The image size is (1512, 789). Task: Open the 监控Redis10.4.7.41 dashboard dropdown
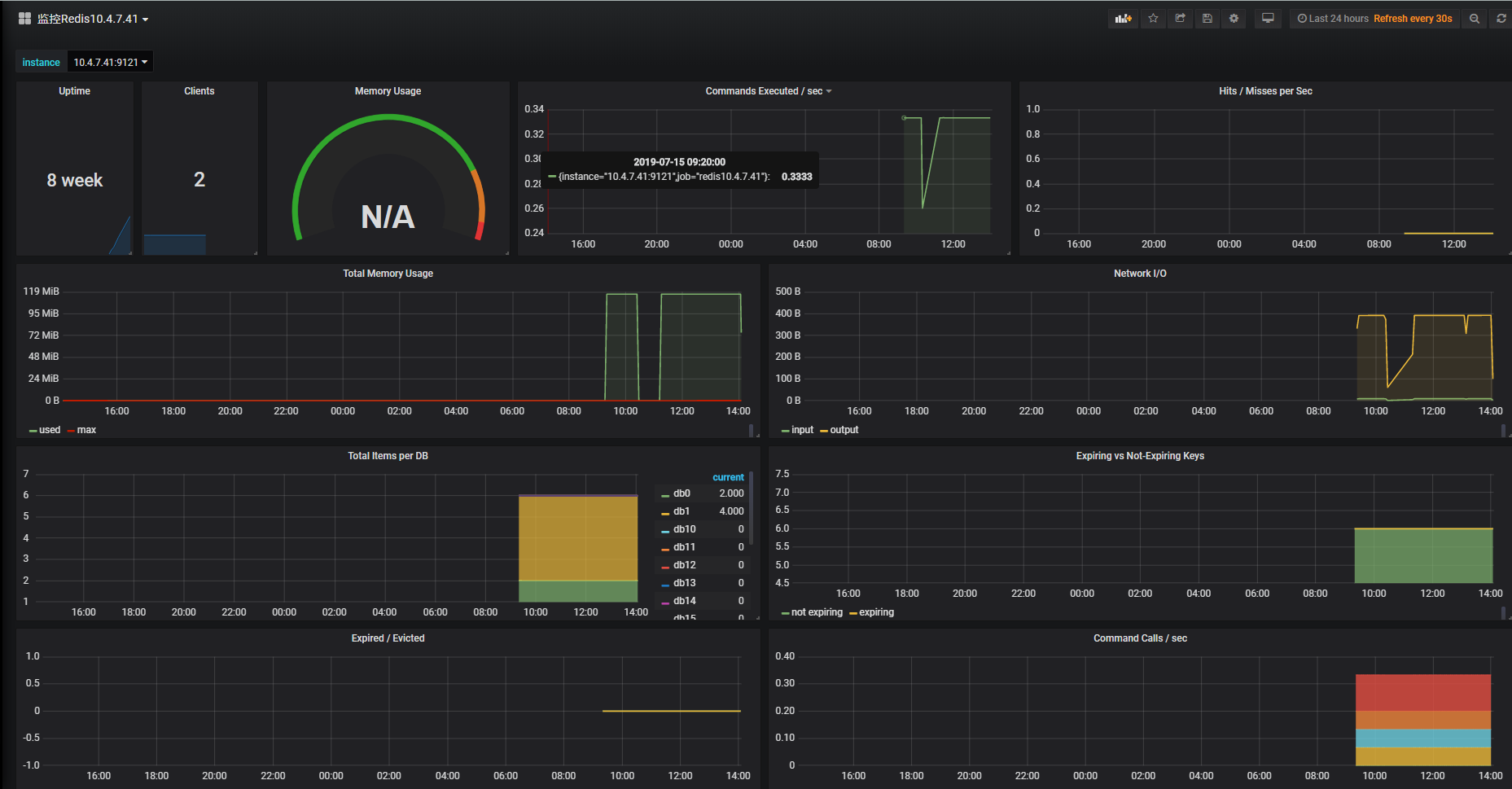[x=90, y=18]
